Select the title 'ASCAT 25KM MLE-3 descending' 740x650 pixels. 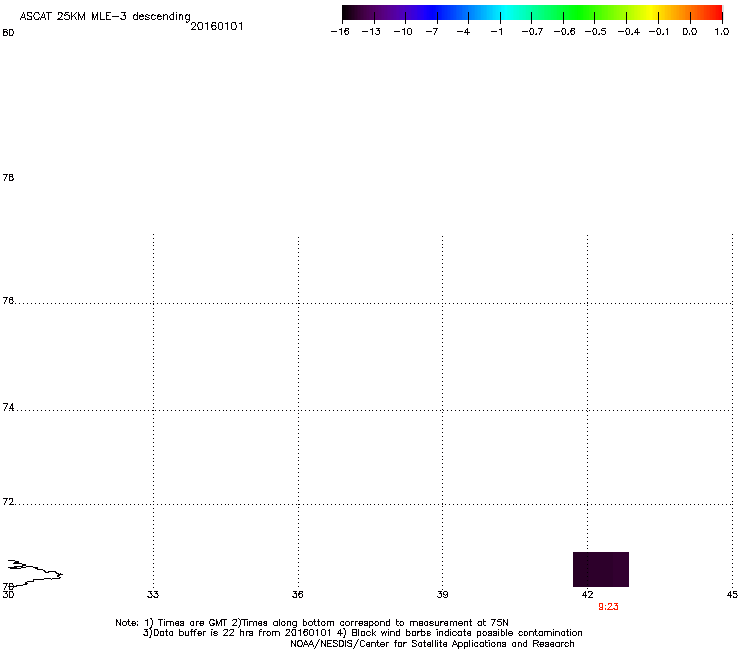tap(105, 17)
